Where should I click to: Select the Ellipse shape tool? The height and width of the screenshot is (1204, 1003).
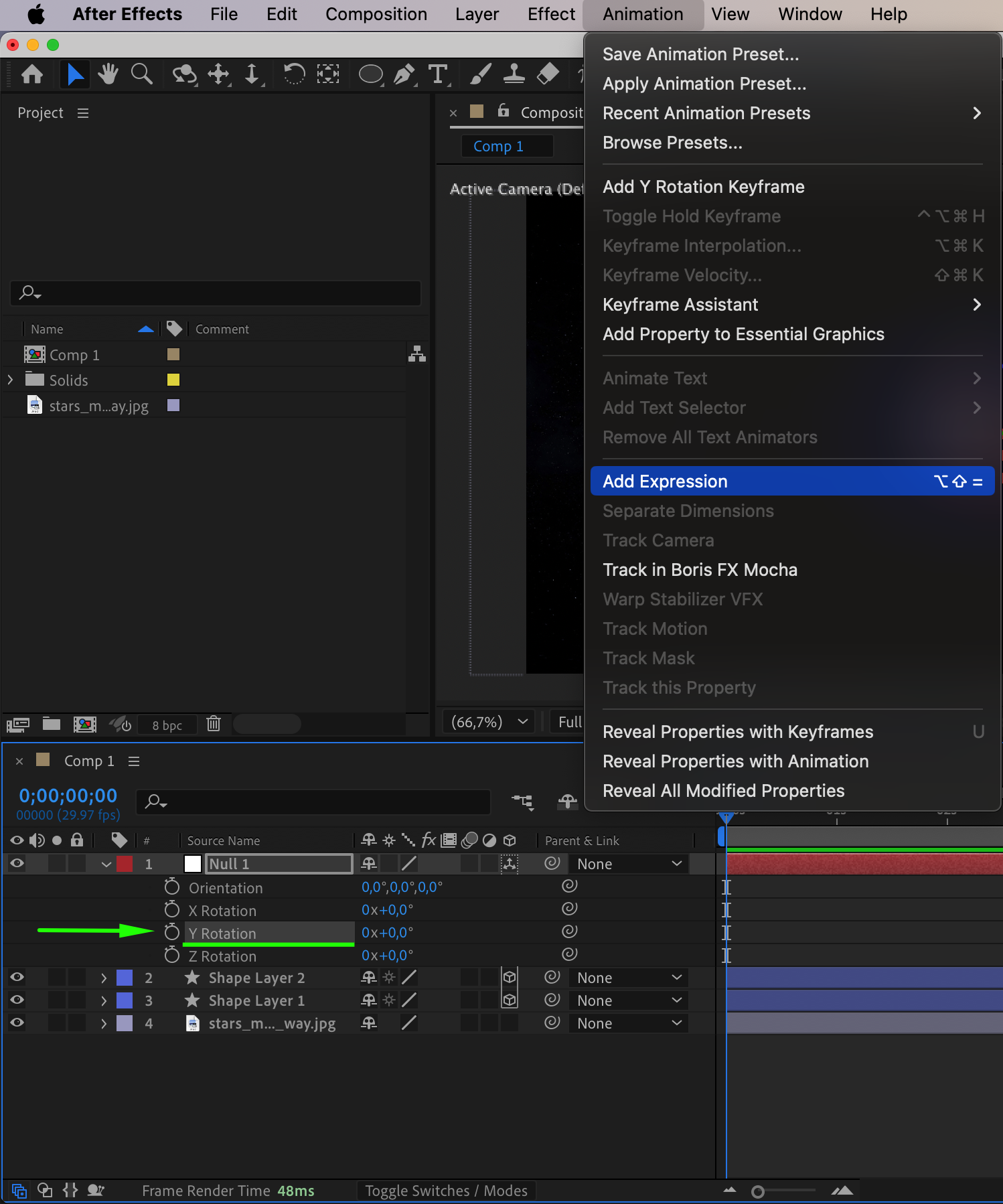coord(371,74)
